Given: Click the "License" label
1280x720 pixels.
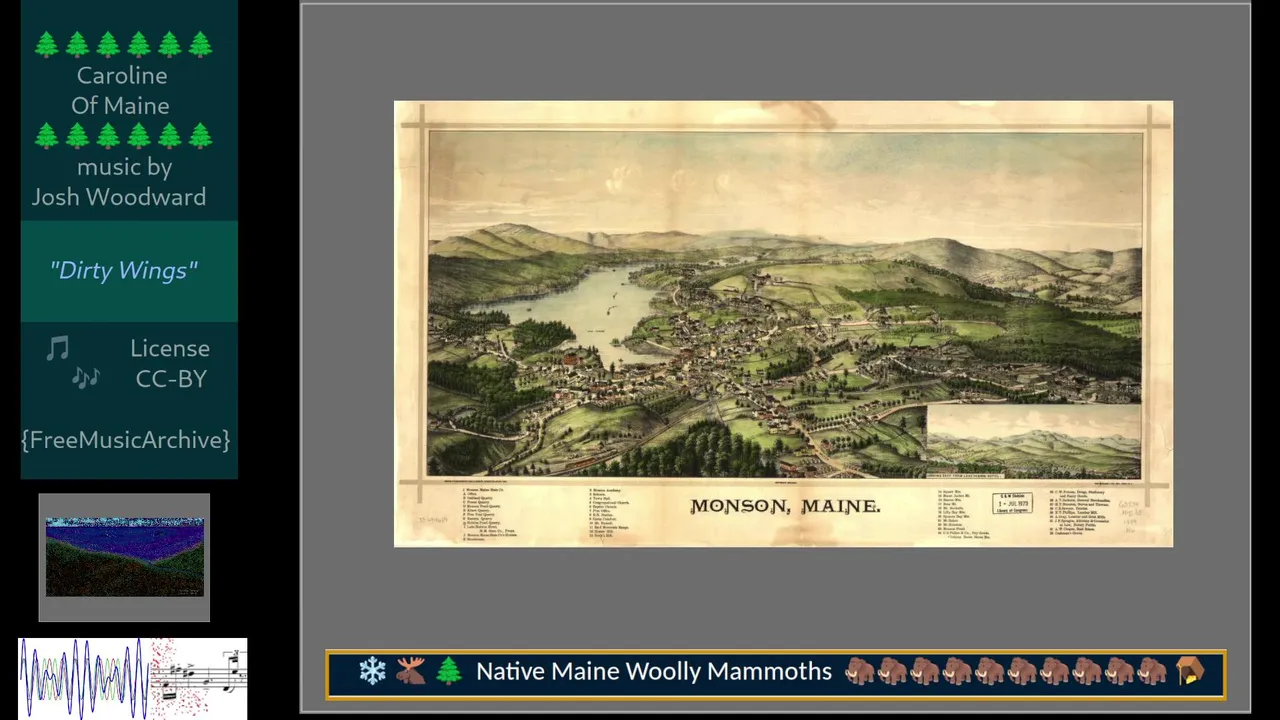Looking at the screenshot, I should click(x=170, y=348).
